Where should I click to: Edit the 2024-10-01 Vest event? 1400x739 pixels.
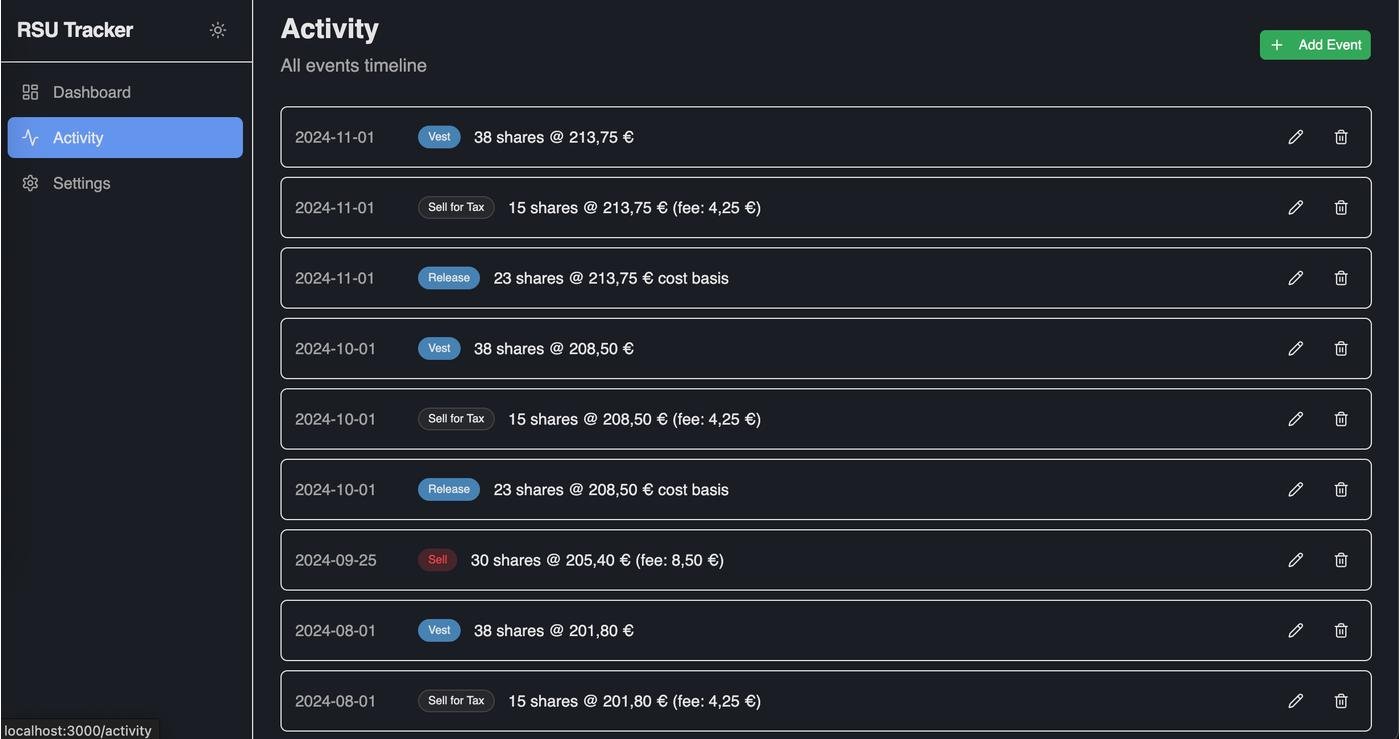click(x=1295, y=349)
